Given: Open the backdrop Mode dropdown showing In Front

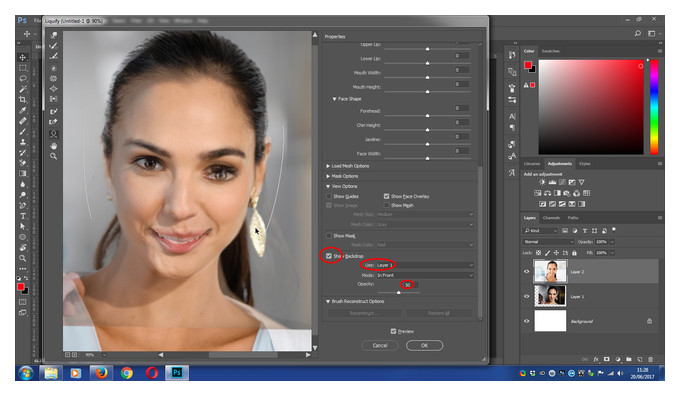Looking at the screenshot, I should 425,275.
